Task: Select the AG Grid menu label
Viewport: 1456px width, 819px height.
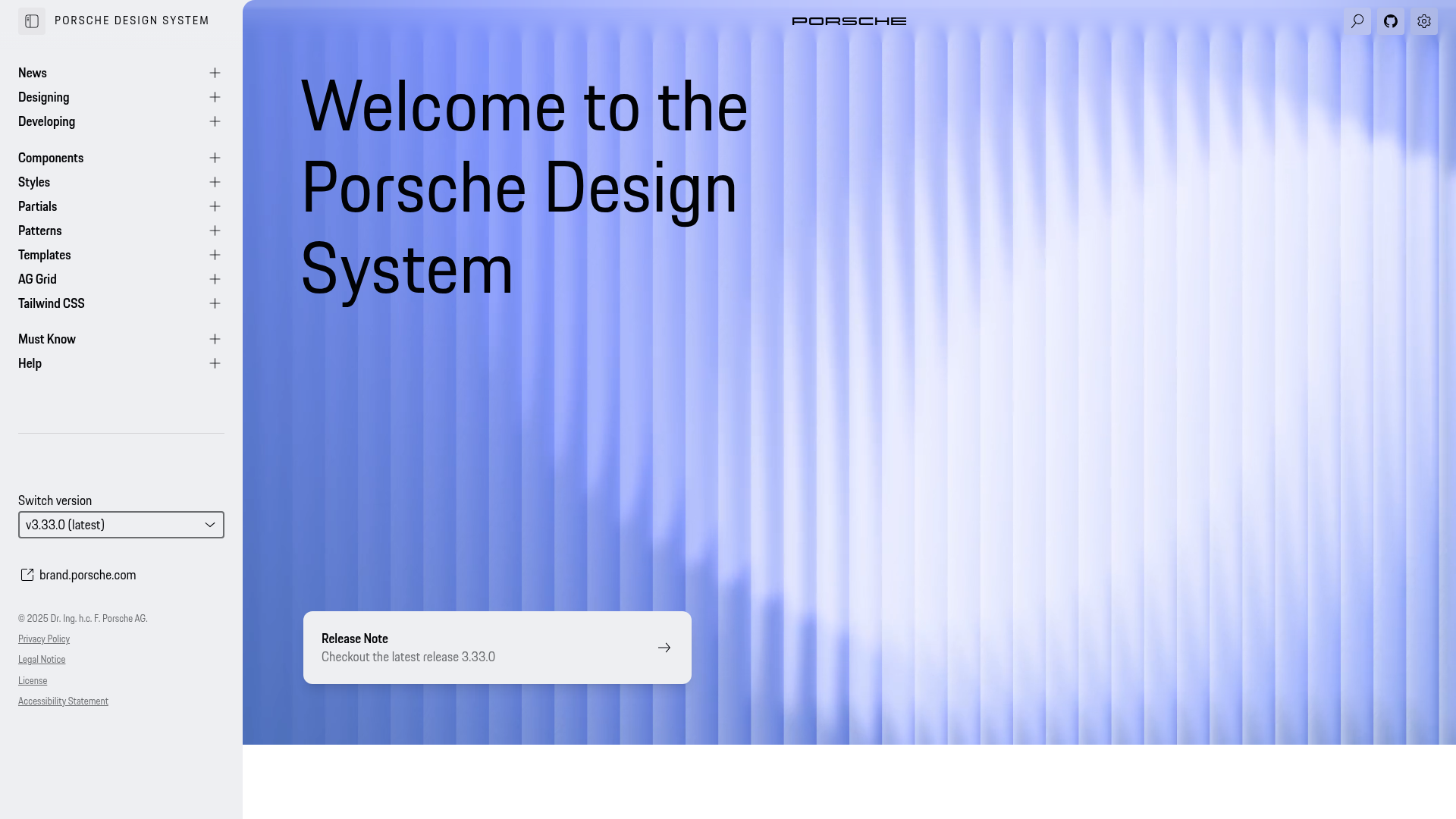Action: tap(37, 279)
